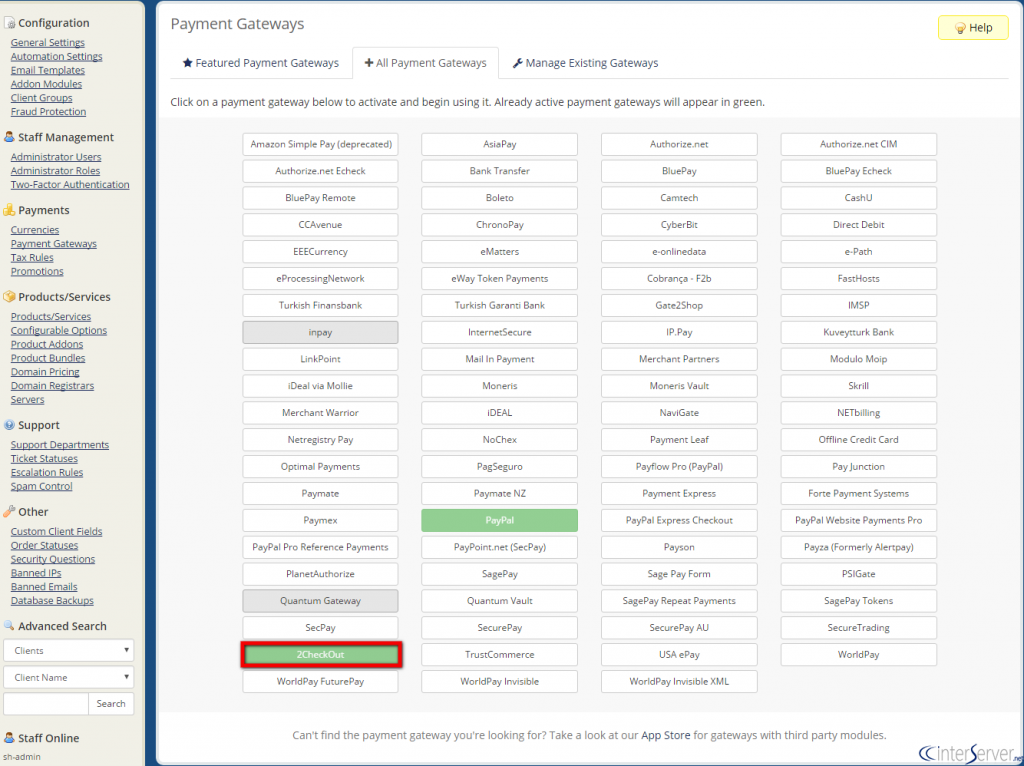Image resolution: width=1024 pixels, height=766 pixels.
Task: Click the Help button
Action: (973, 27)
